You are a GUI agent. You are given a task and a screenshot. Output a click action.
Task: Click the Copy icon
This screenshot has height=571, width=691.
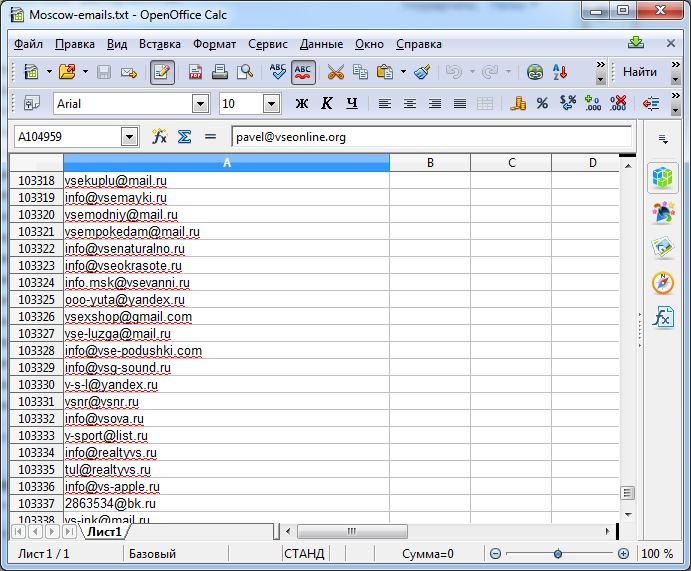[360, 72]
